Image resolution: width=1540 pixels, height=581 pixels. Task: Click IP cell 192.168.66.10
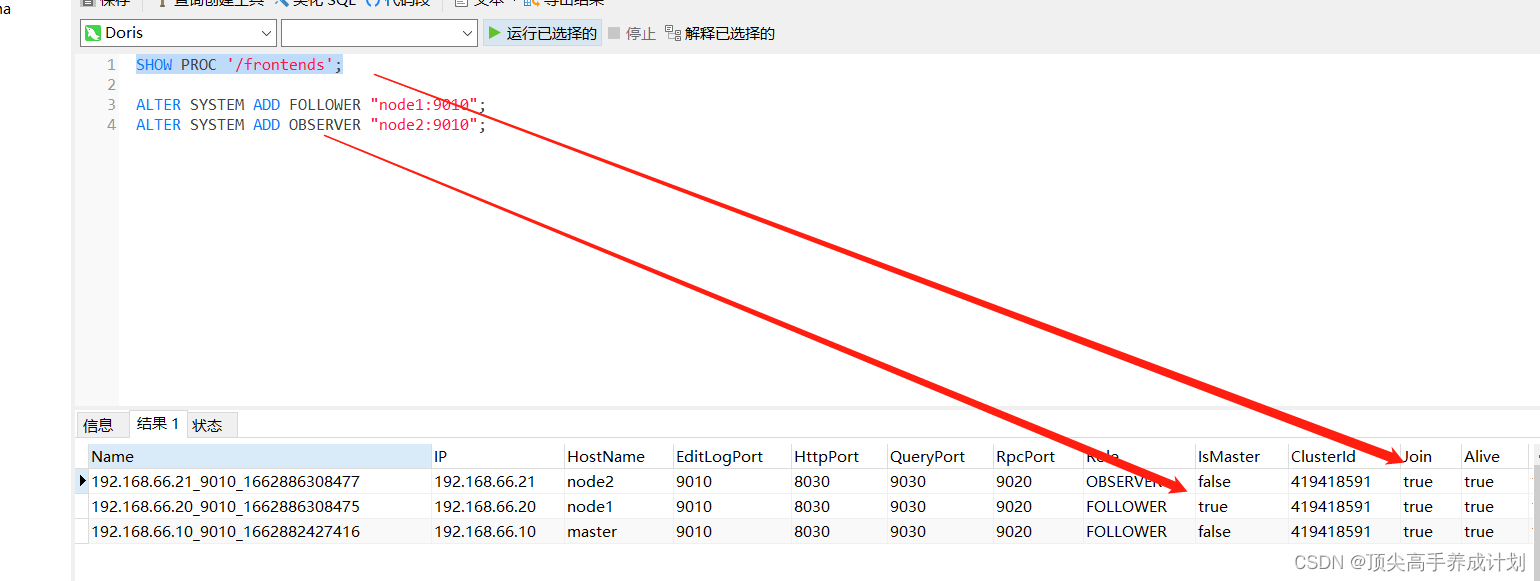tap(498, 531)
